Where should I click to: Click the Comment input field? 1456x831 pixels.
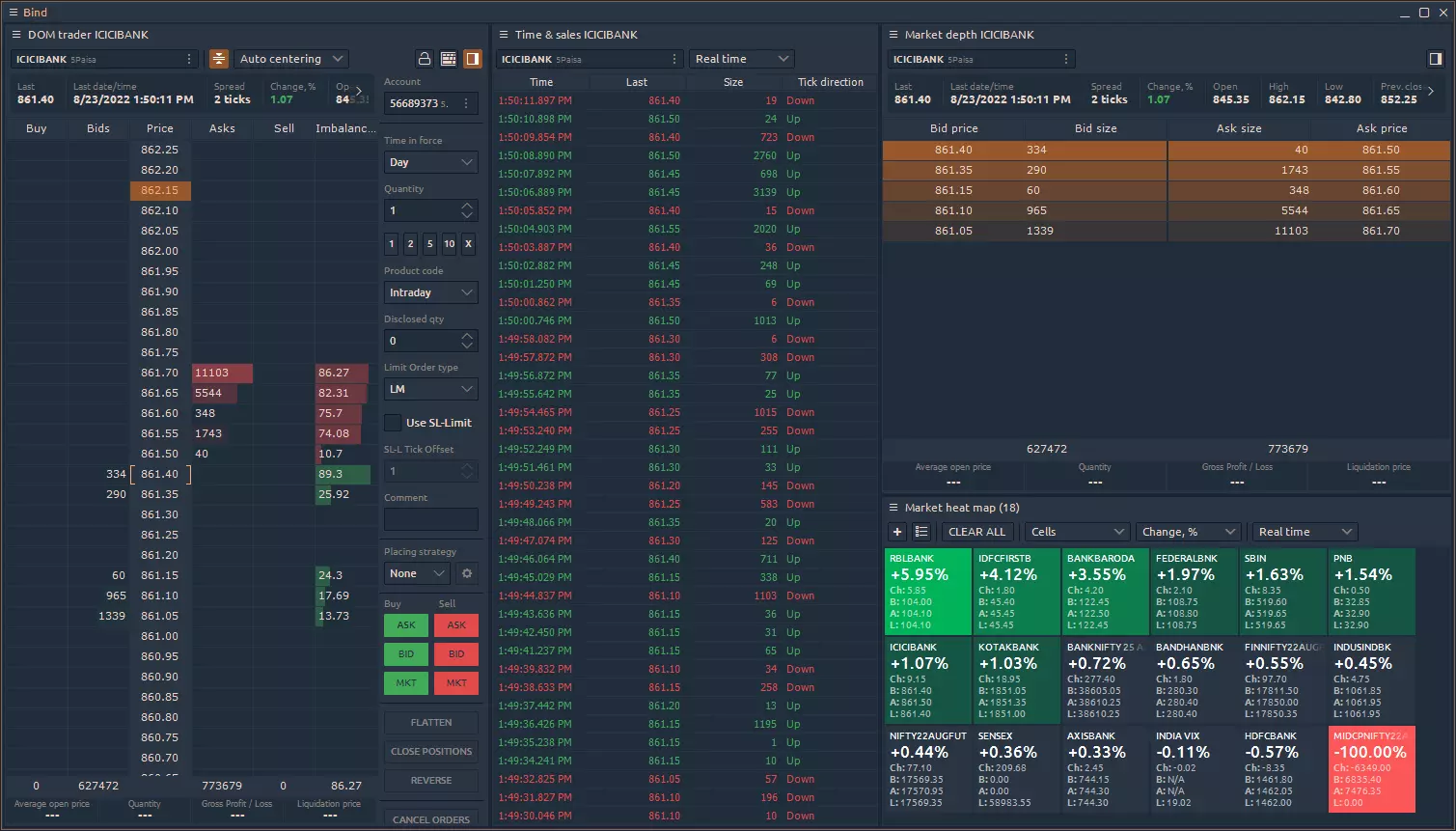(x=431, y=519)
